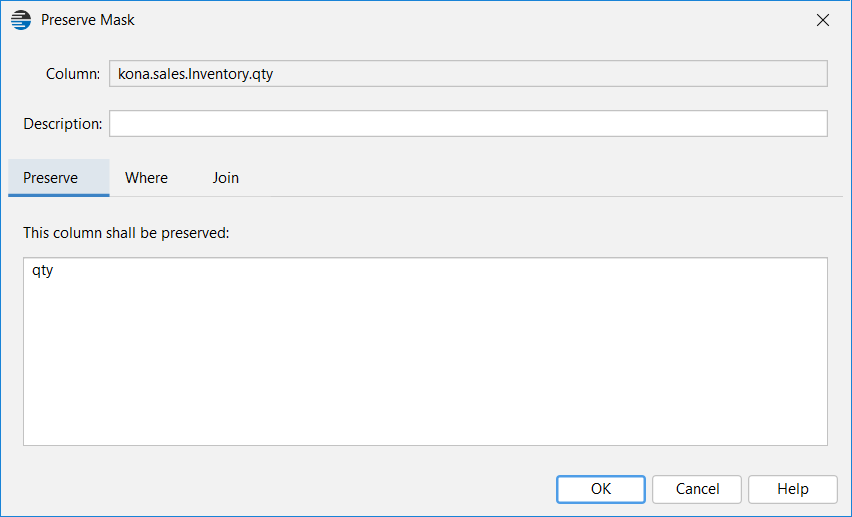
Task: Dismiss dialog using the X icon
Action: coord(823,20)
